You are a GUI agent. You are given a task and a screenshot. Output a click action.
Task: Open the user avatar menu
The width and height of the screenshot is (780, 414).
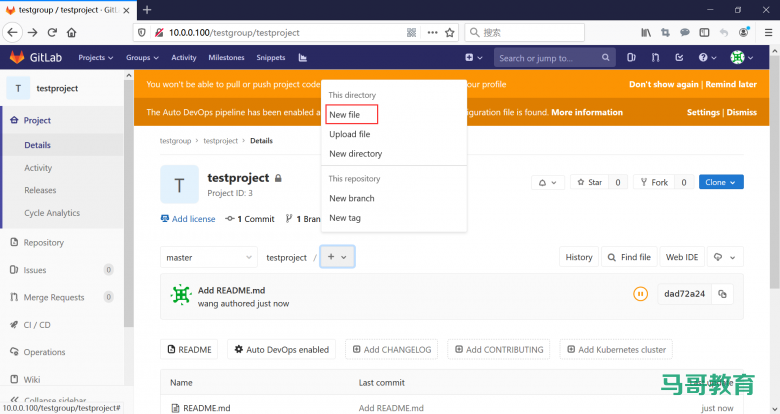[741, 58]
